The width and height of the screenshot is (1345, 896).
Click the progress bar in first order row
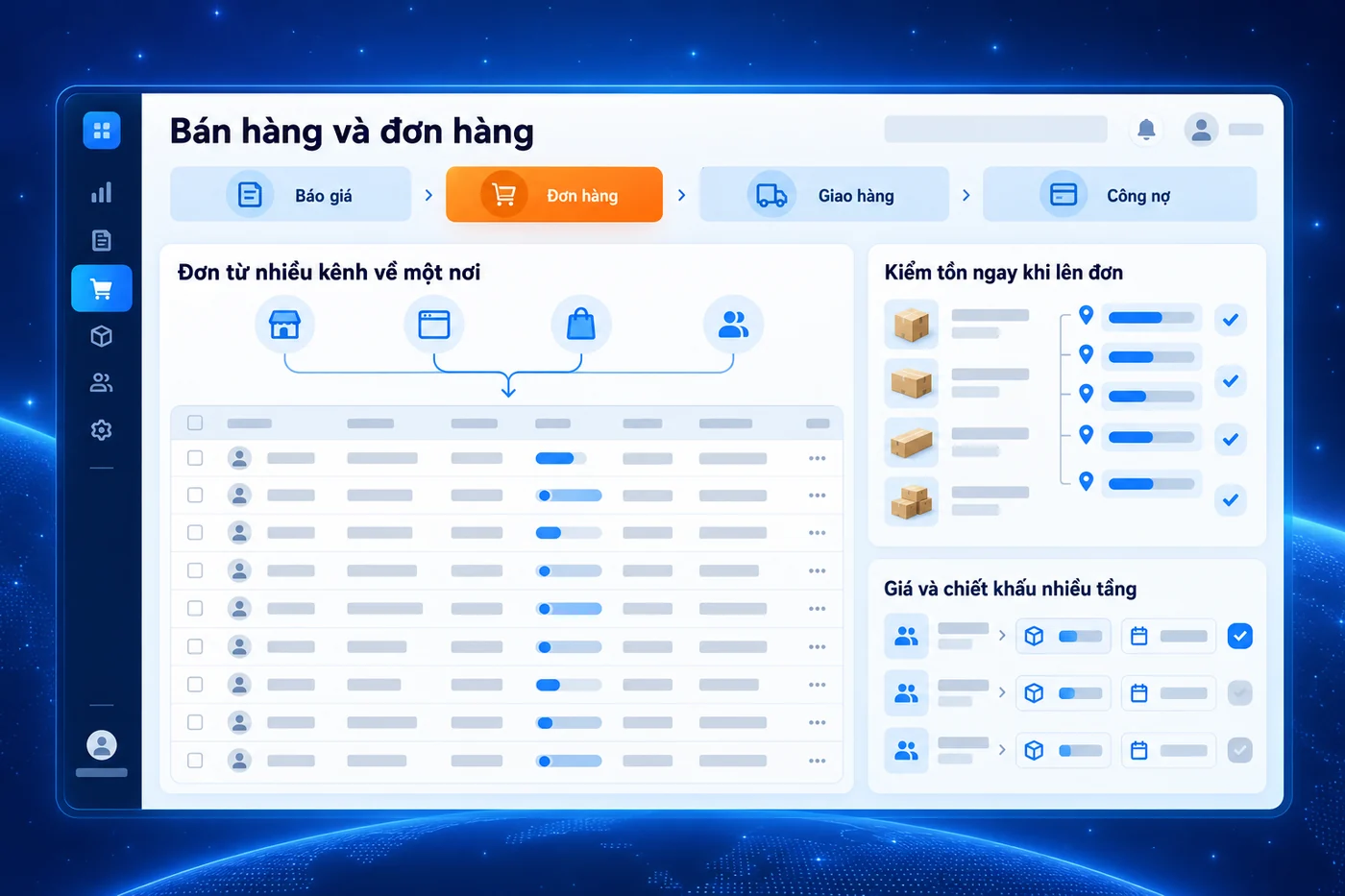561,458
